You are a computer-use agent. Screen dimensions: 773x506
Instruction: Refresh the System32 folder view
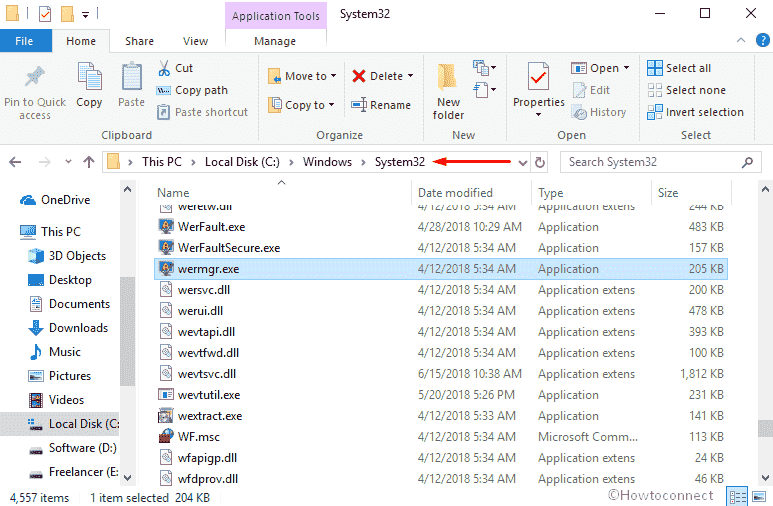click(x=540, y=162)
